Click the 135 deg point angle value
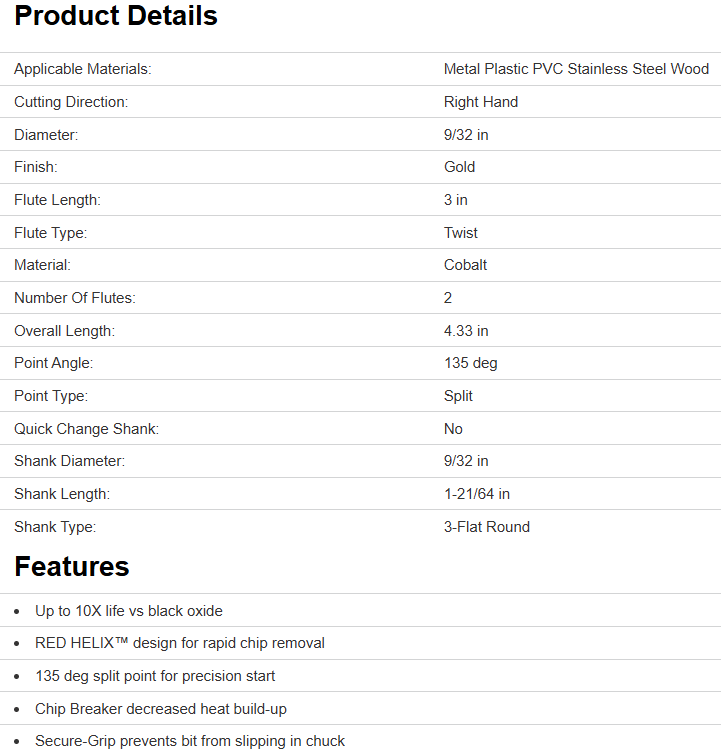This screenshot has width=721, height=752. click(x=470, y=363)
